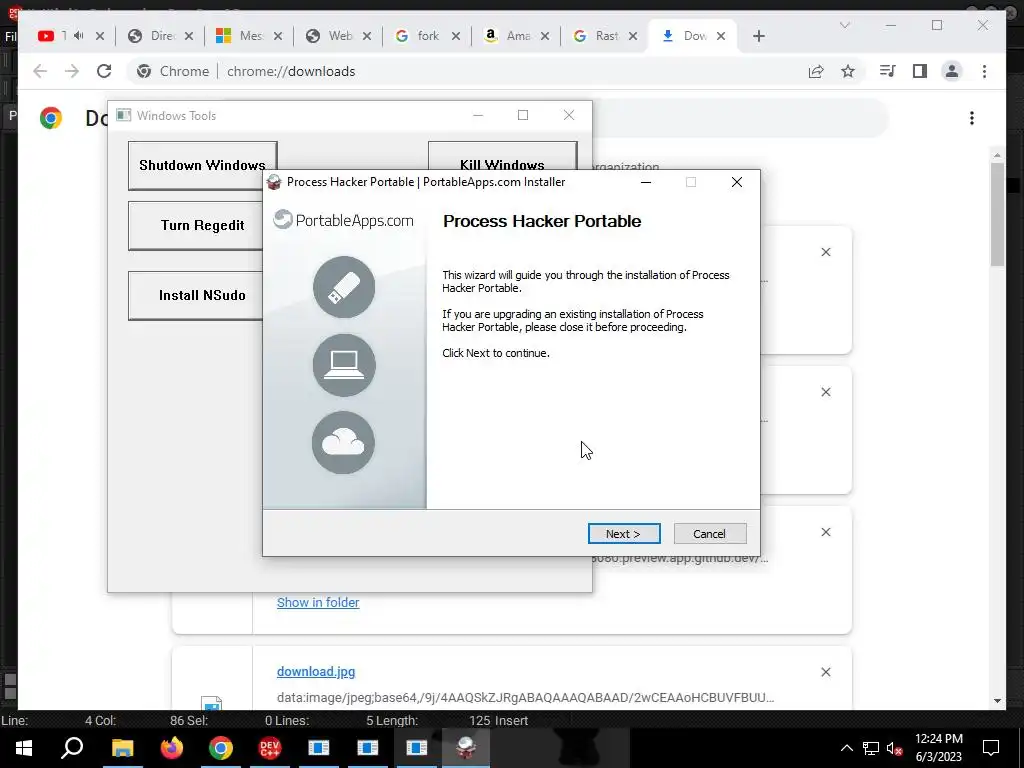Screen dimensions: 1024x768
Task: Open Firefox from taskbar
Action: [x=172, y=748]
